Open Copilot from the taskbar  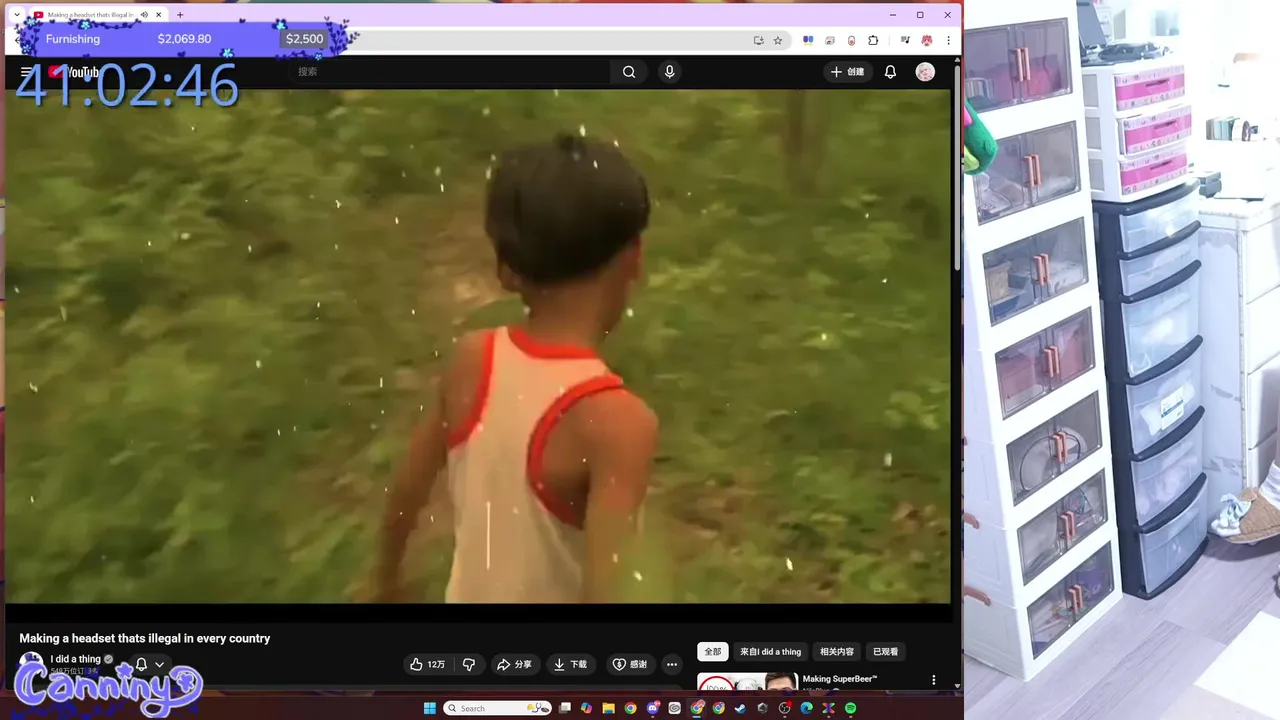point(586,708)
